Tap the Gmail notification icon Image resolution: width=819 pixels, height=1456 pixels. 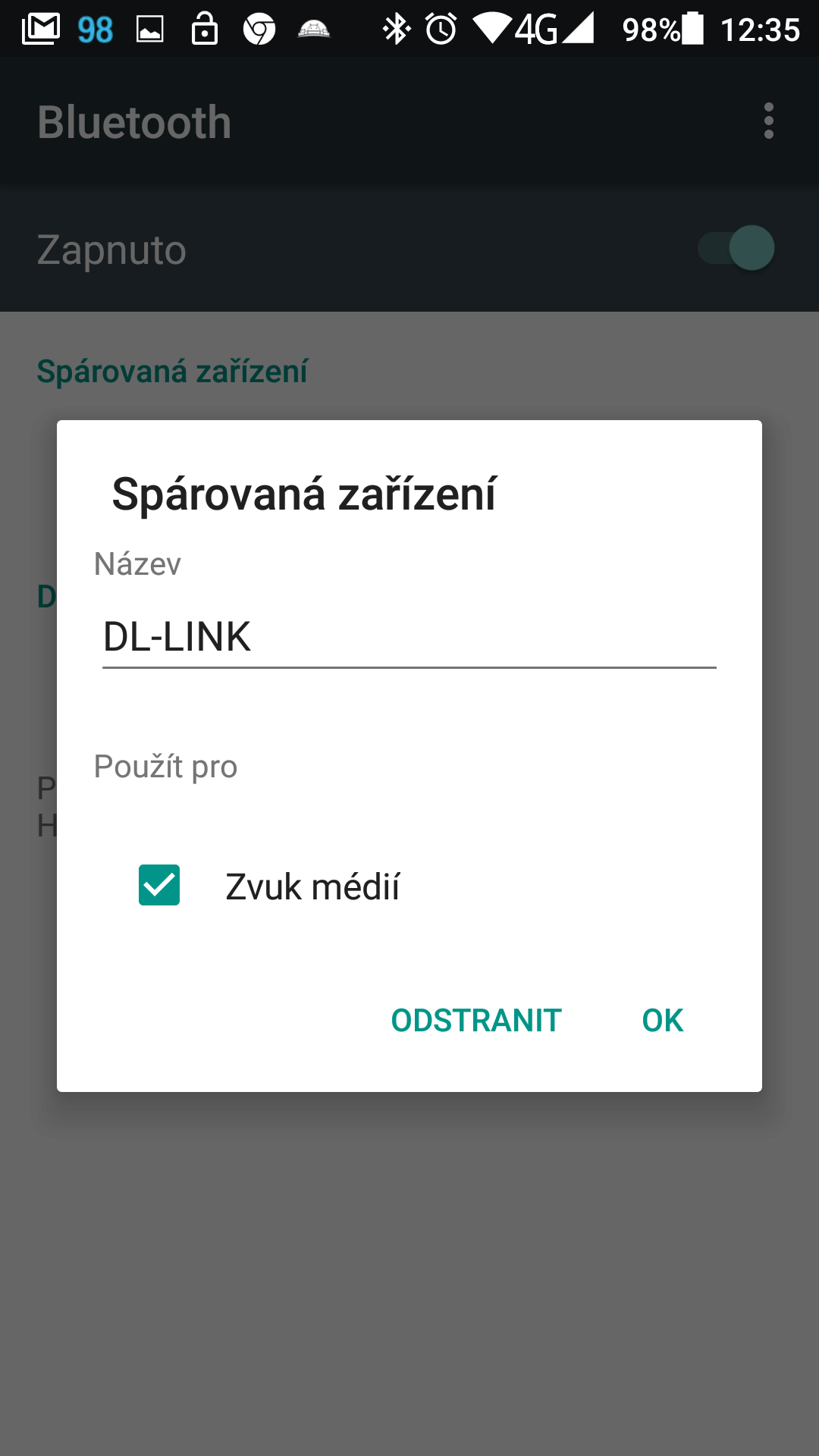click(41, 29)
